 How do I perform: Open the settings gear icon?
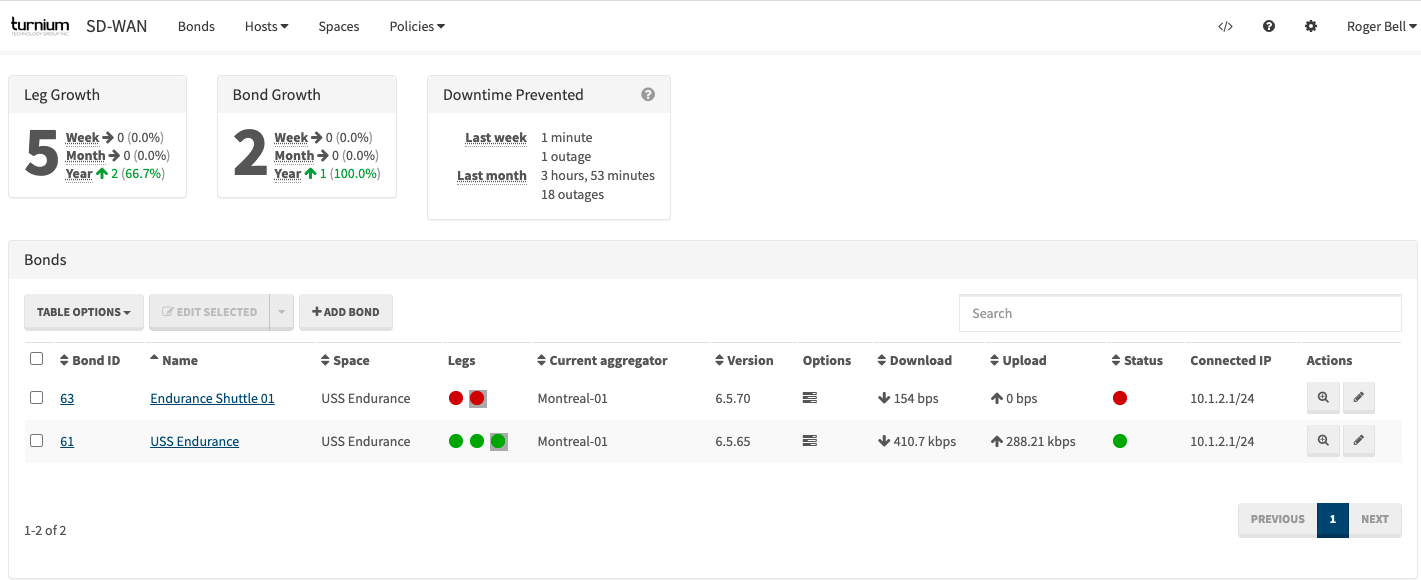click(x=1311, y=27)
